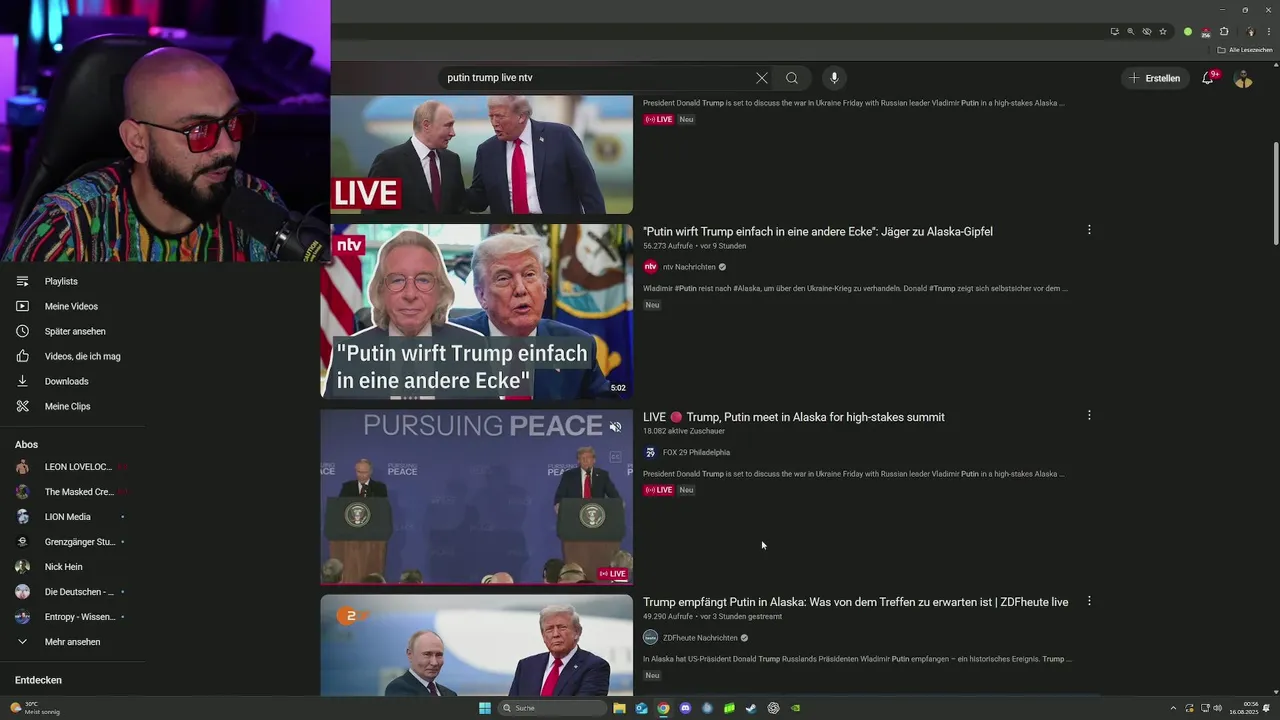
Task: Bookmark page with the star icon
Action: [1163, 32]
